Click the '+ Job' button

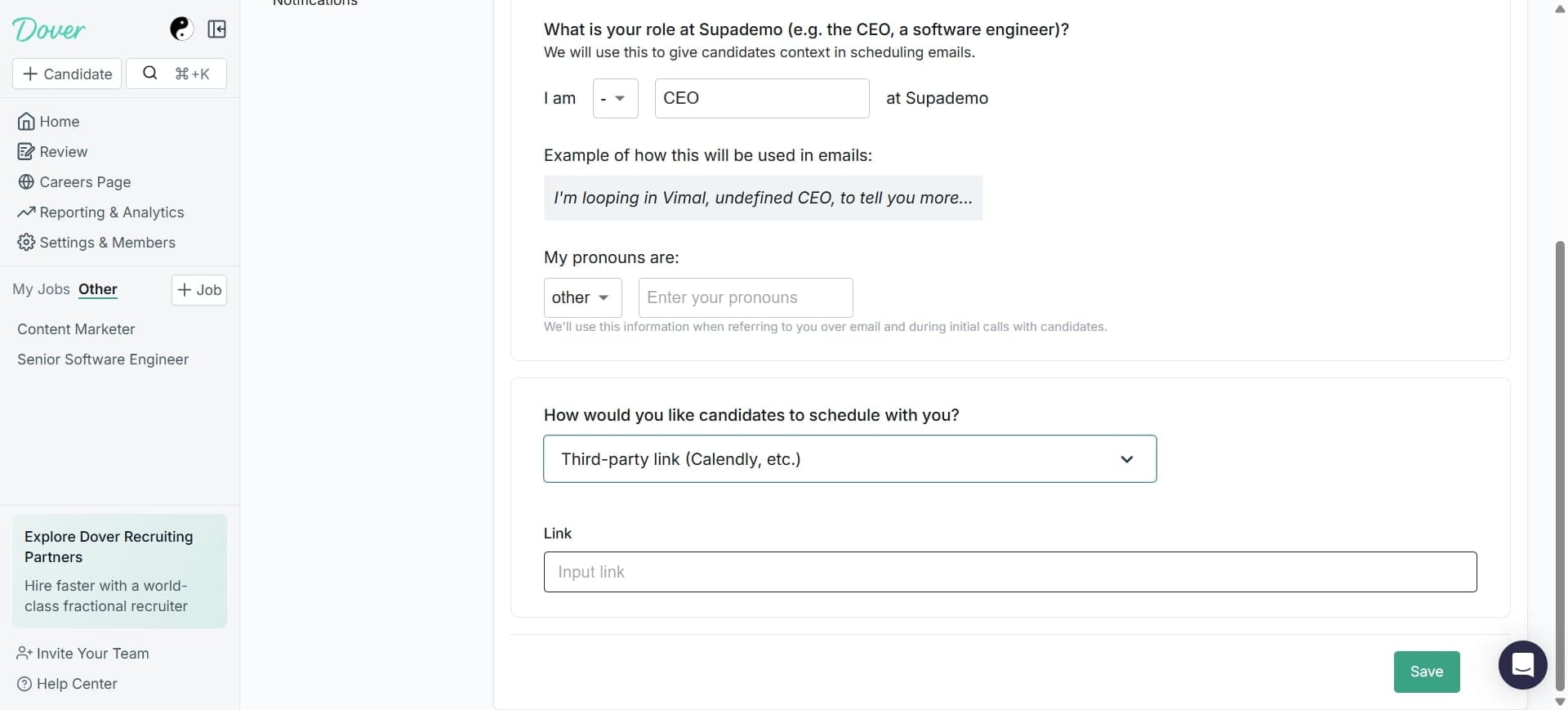[199, 289]
